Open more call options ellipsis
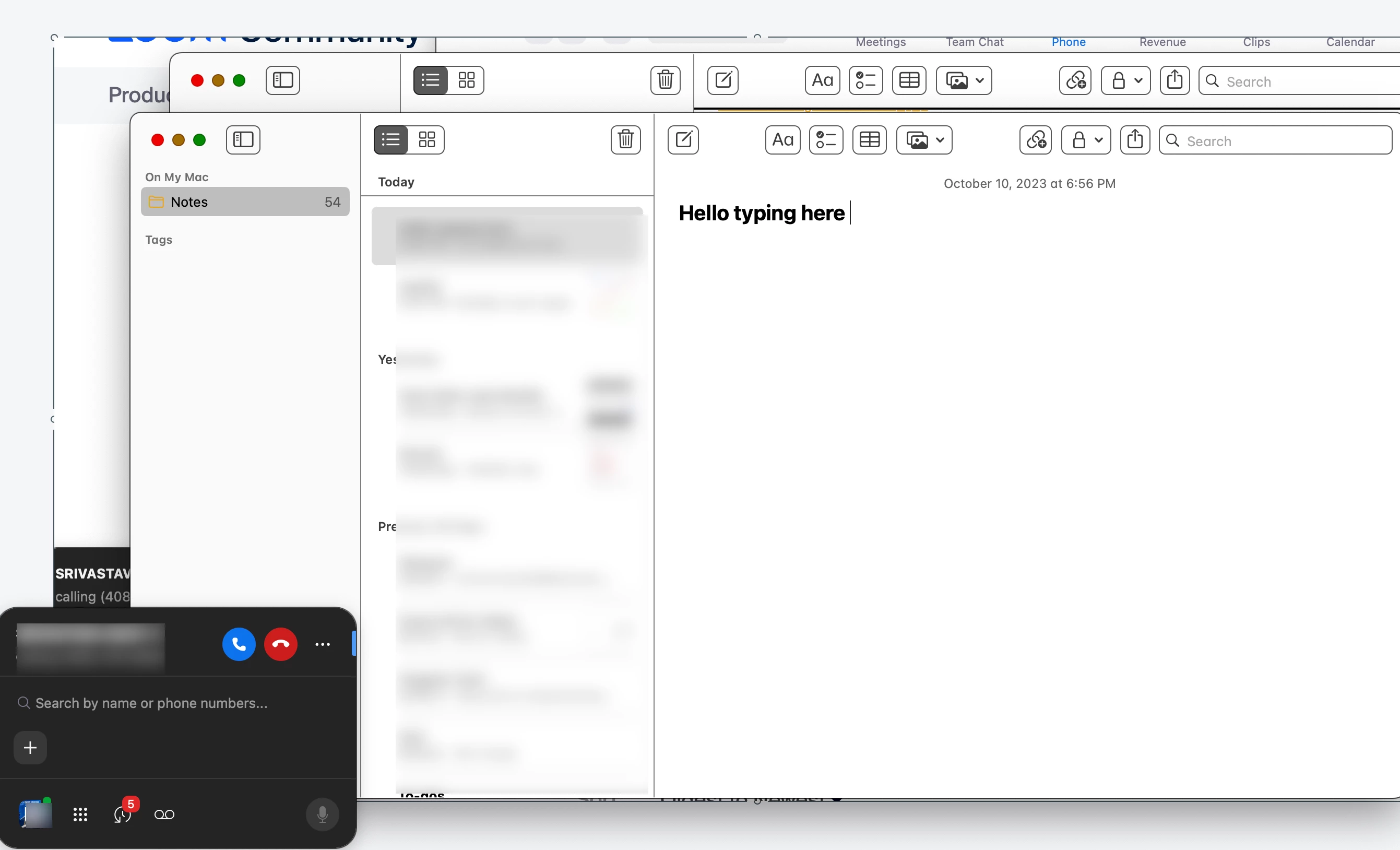This screenshot has width=1400, height=850. 322,644
